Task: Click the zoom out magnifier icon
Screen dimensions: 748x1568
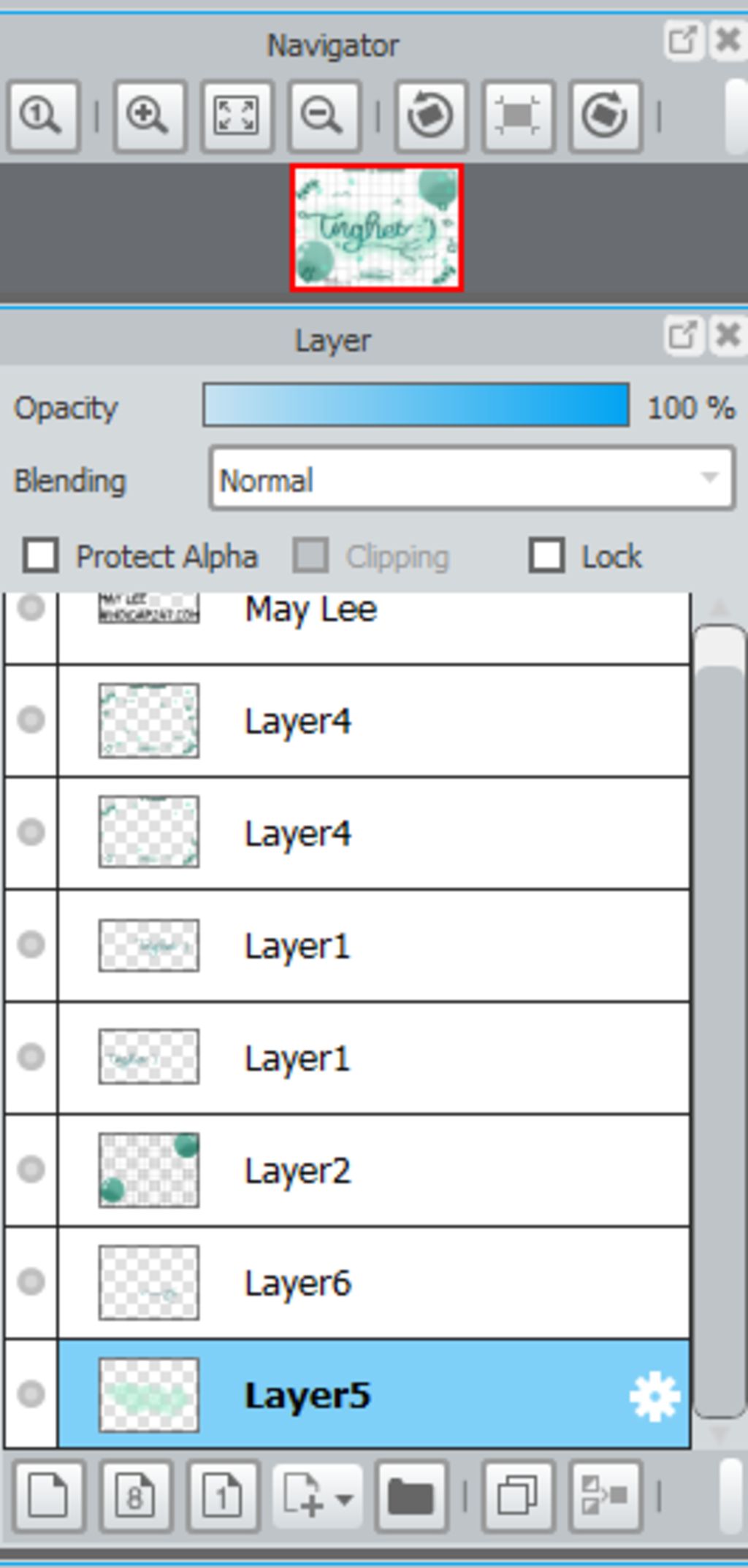Action: pyautogui.click(x=324, y=116)
